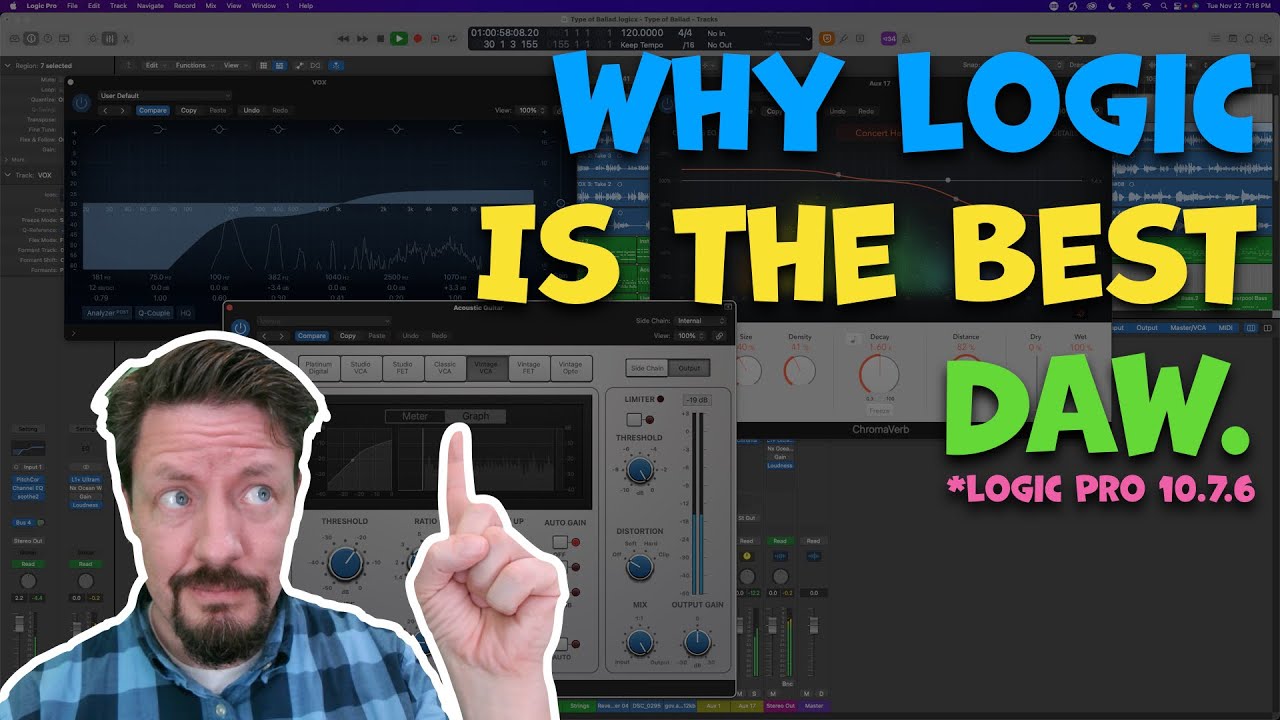The width and height of the screenshot is (1280, 720).
Task: Open Quick Help icon
Action: point(48,38)
